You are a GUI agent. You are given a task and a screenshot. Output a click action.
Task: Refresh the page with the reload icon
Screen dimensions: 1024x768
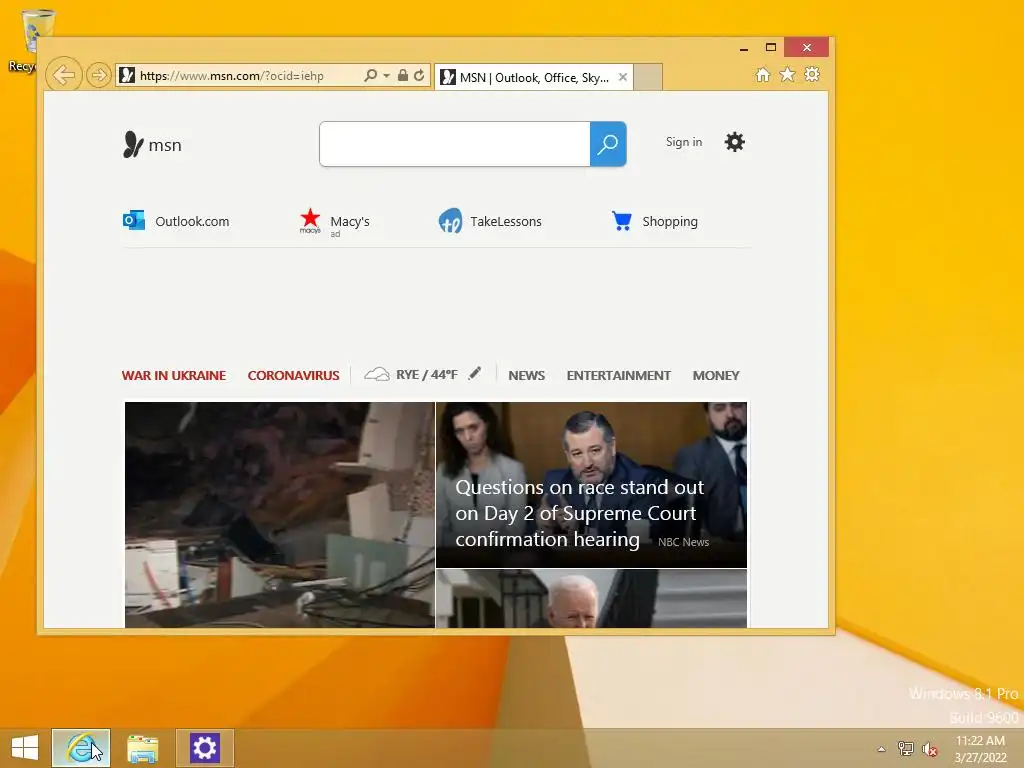point(419,75)
